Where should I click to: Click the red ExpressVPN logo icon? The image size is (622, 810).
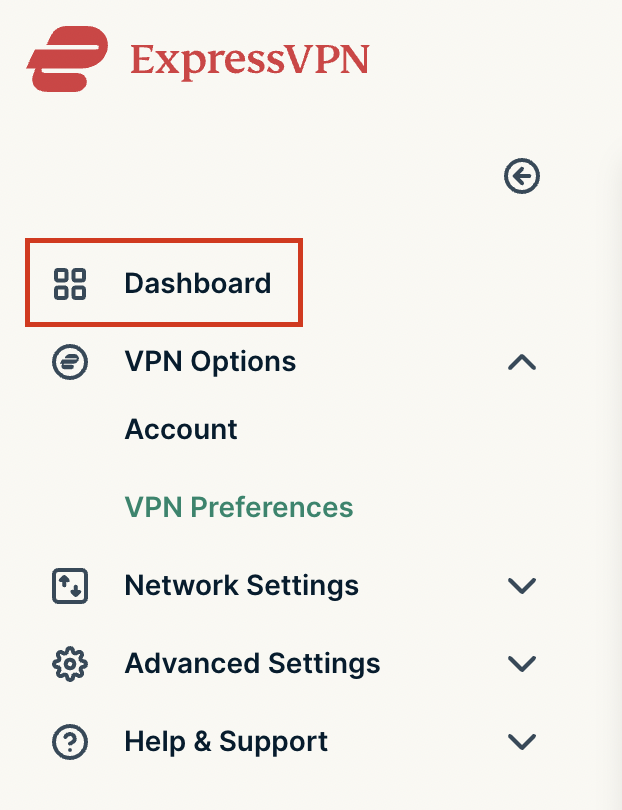tap(68, 59)
